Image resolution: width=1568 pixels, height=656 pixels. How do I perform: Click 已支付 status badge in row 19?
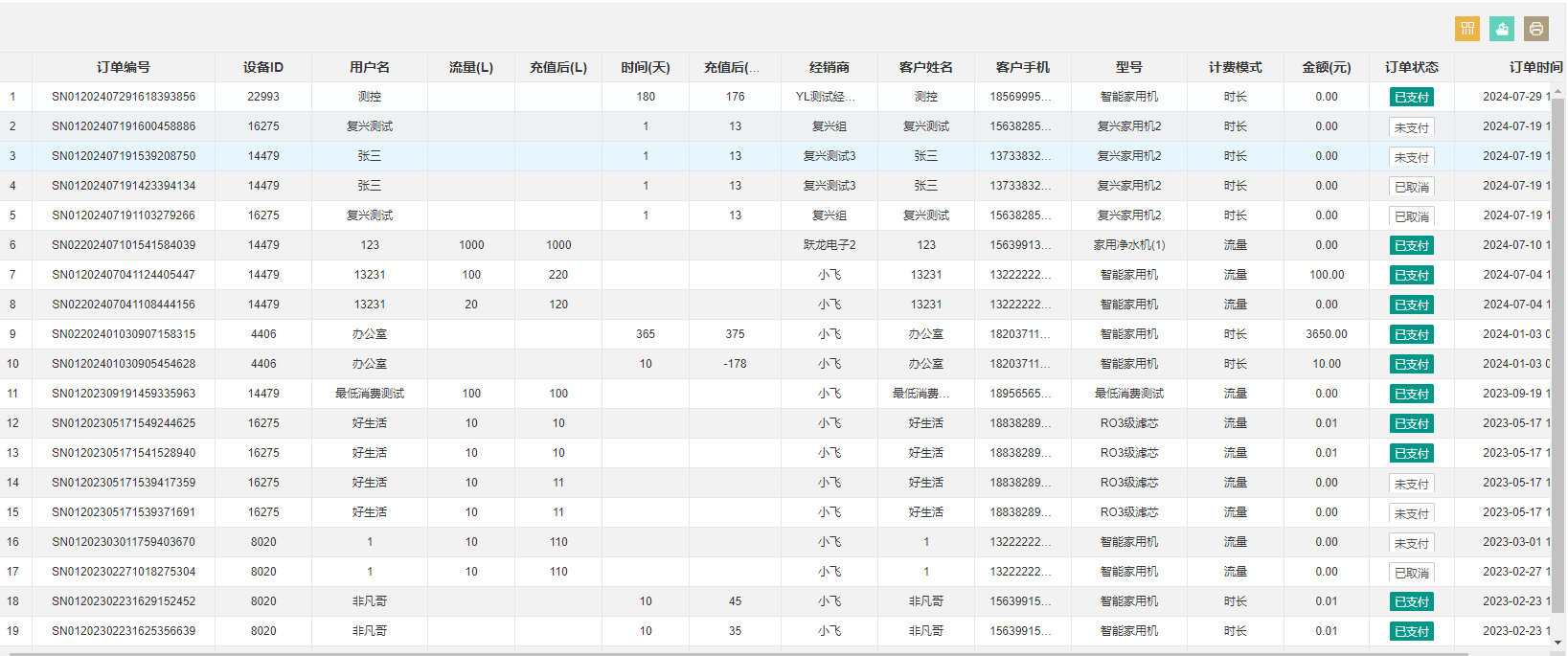pos(1412,631)
